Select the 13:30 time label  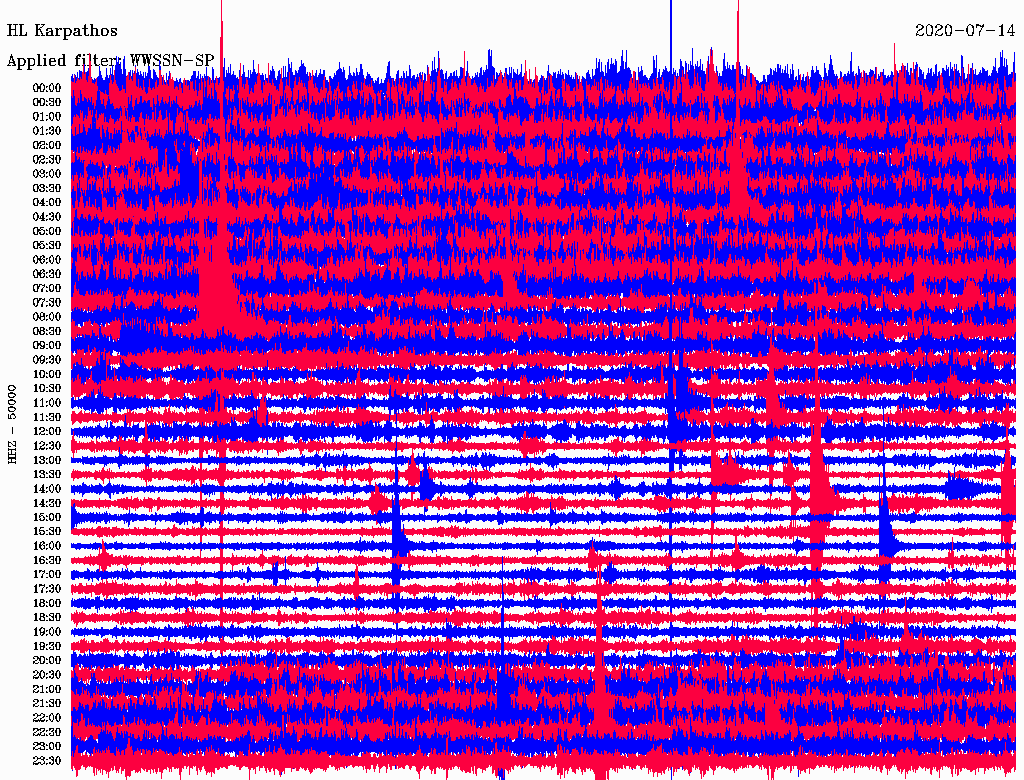click(47, 475)
